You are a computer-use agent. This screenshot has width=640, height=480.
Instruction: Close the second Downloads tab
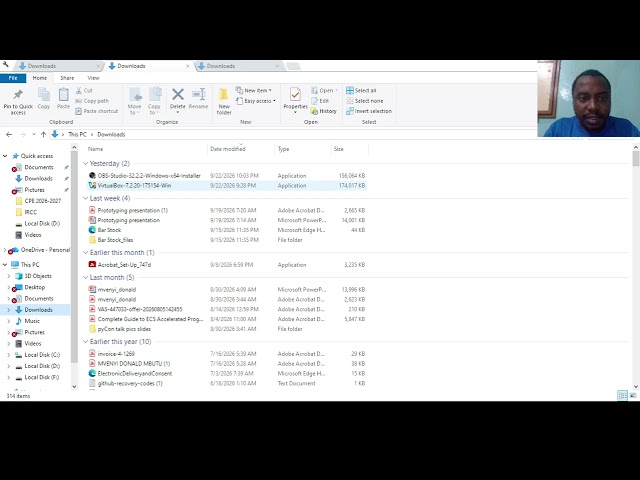188,66
